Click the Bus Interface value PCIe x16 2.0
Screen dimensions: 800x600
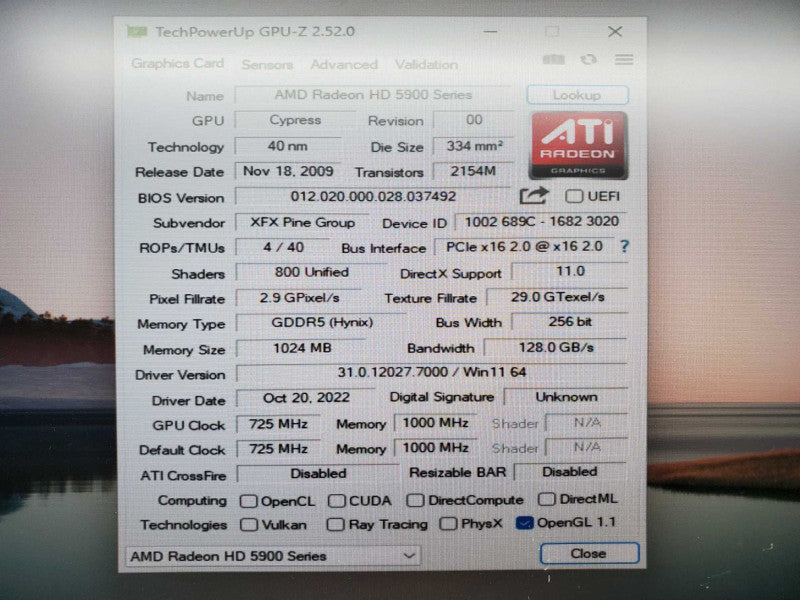click(x=524, y=247)
